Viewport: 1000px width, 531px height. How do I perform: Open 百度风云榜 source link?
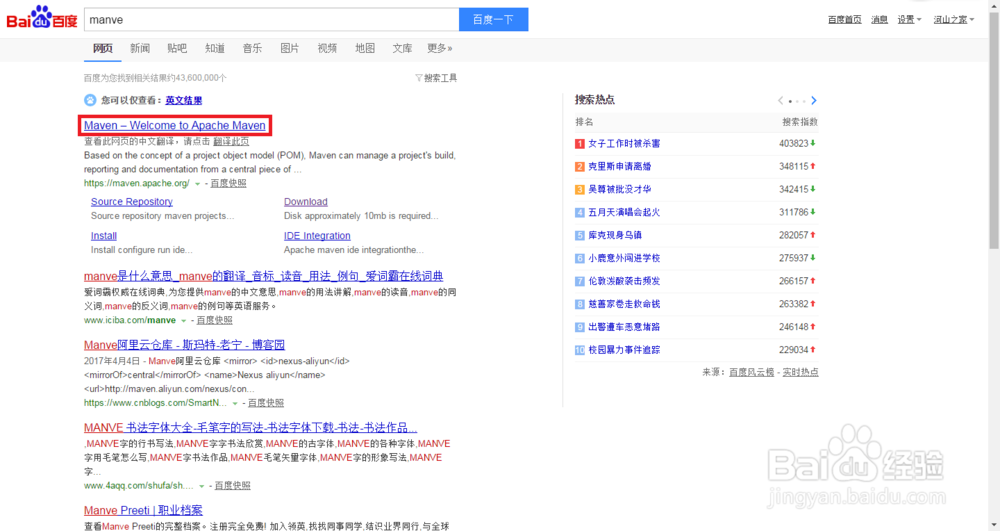pyautogui.click(x=751, y=372)
